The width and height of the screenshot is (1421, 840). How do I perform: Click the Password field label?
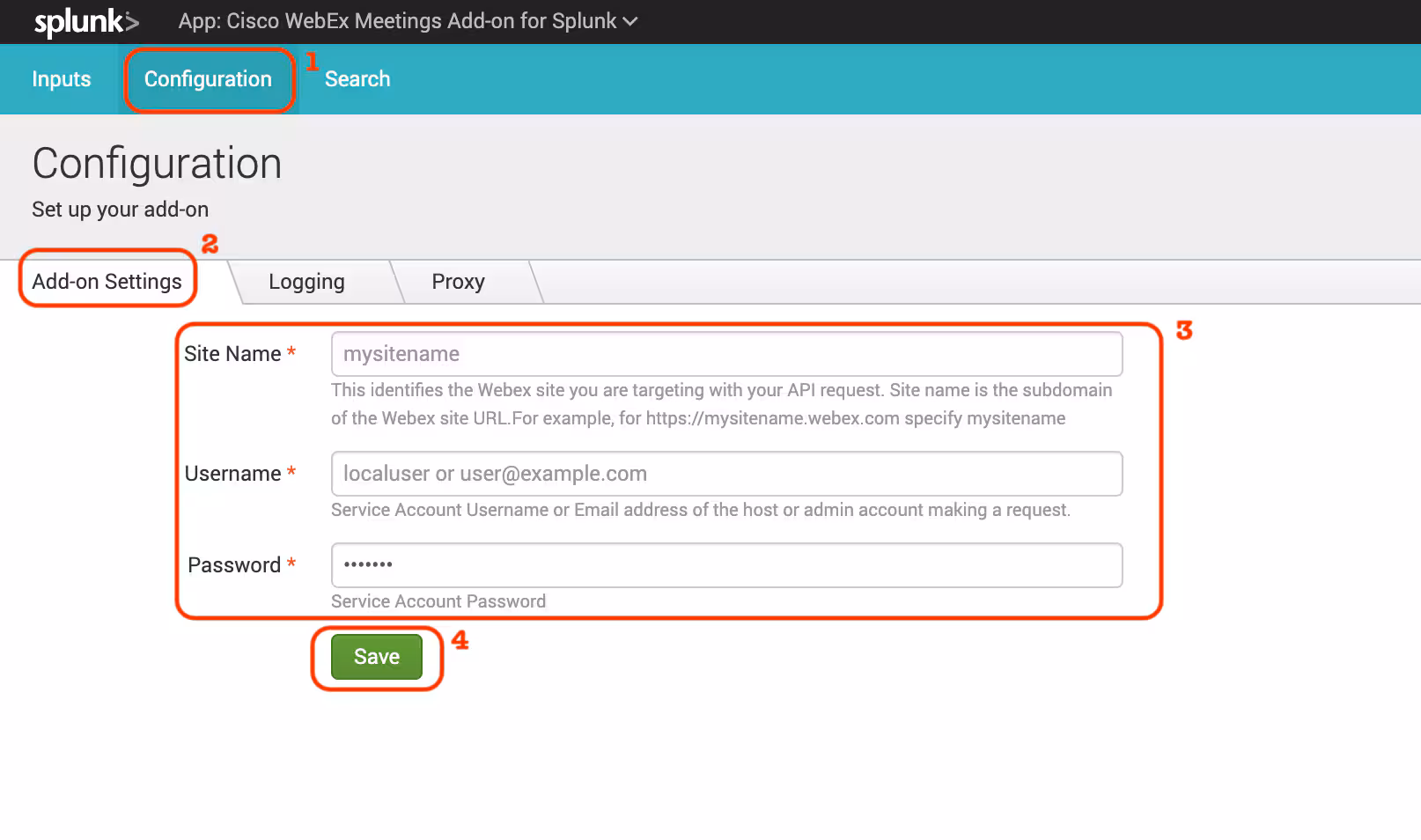234,565
